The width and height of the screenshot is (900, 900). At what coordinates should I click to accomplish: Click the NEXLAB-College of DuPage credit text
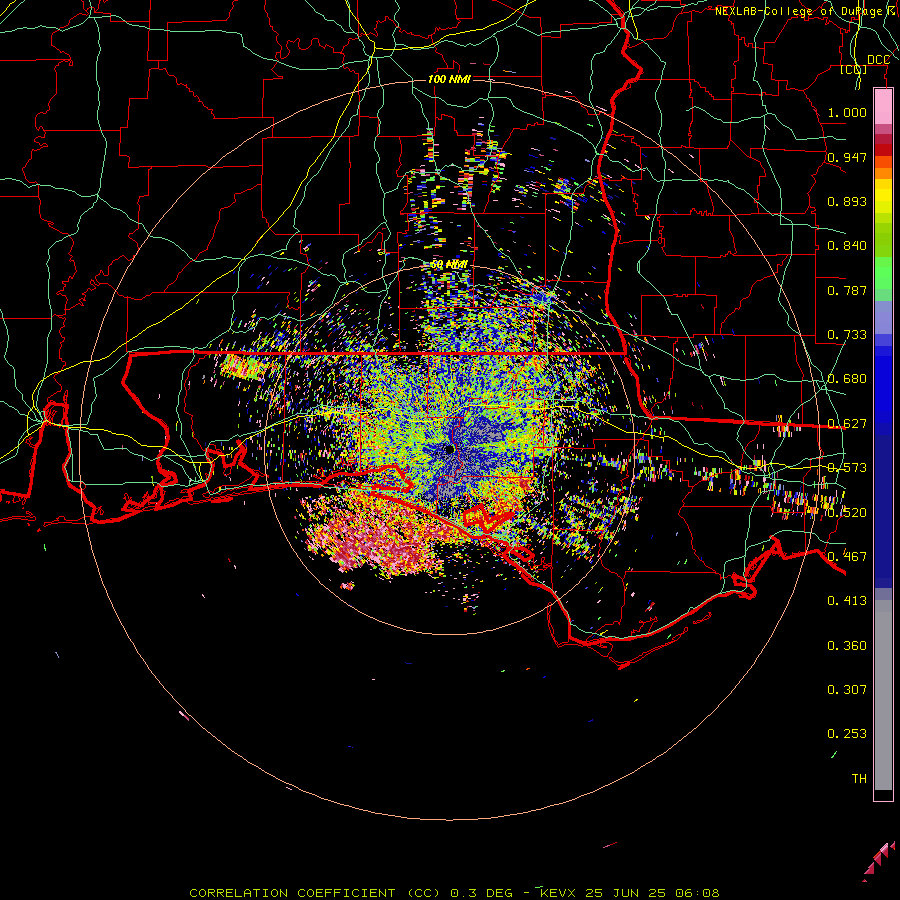[x=807, y=11]
